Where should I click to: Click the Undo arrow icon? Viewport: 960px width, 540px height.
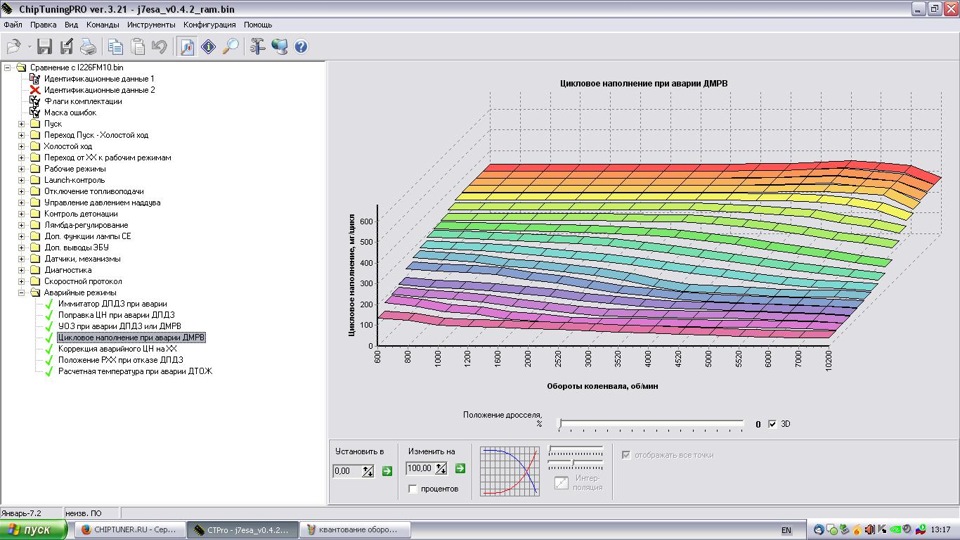(159, 46)
